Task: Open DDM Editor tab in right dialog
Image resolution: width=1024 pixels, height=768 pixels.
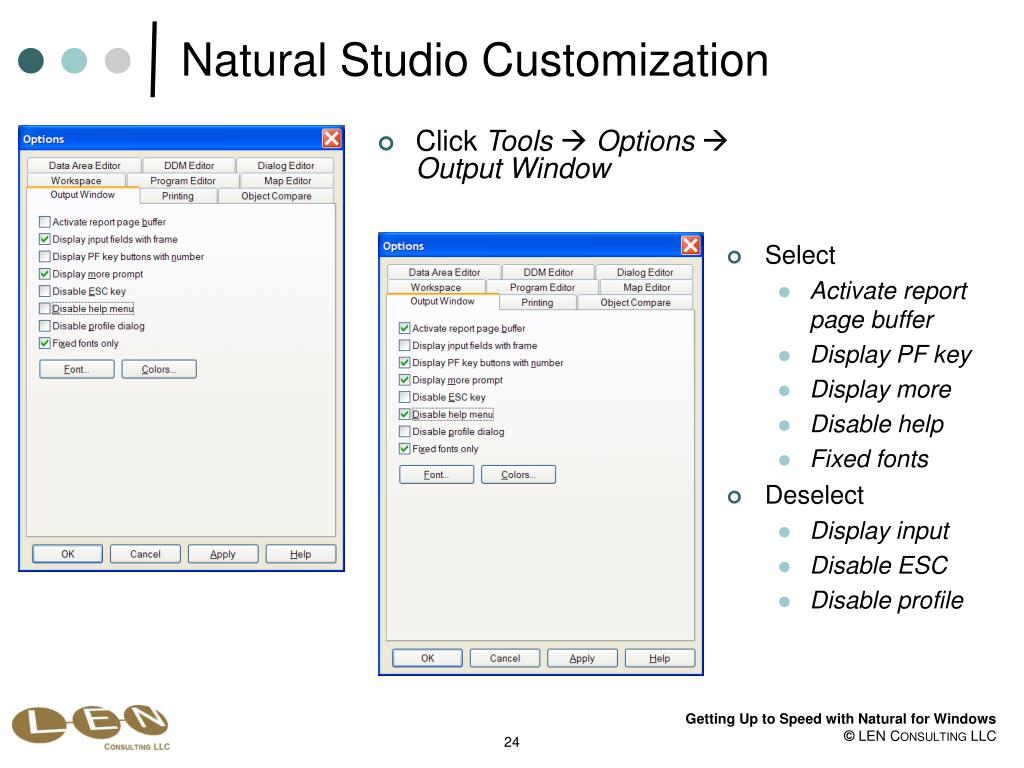Action: [548, 272]
